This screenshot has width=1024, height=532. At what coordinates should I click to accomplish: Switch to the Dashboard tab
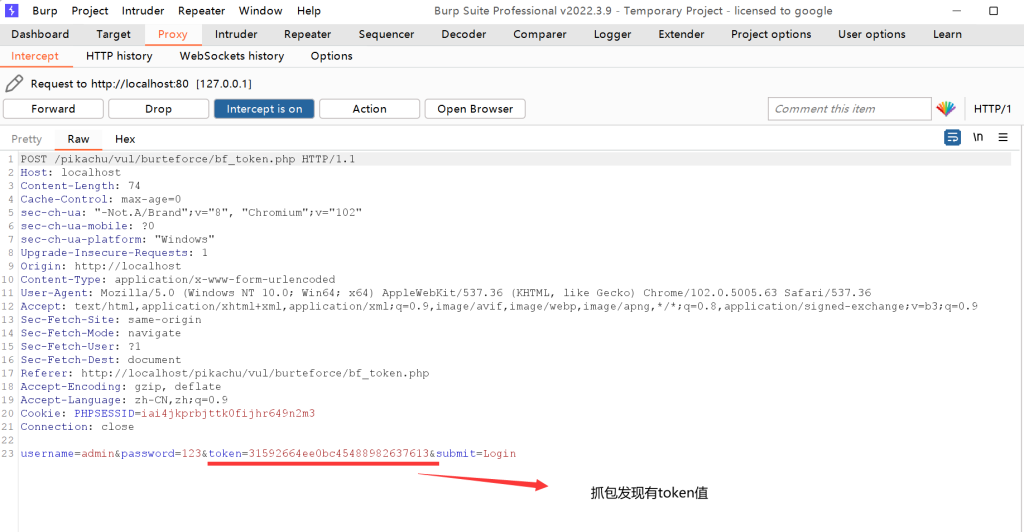click(40, 35)
